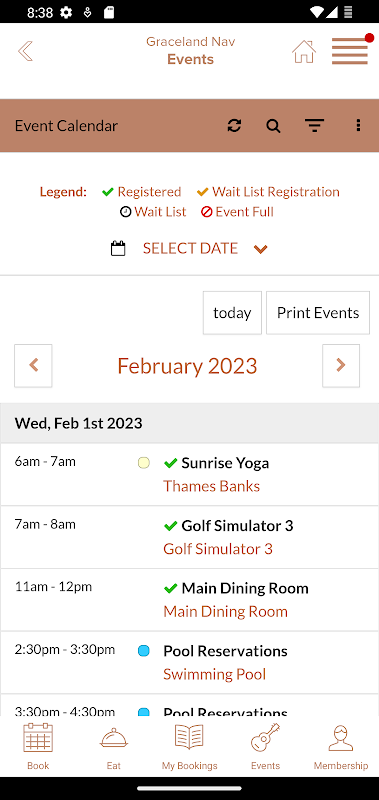Open the event filter icon
The height and width of the screenshot is (800, 379).
click(x=314, y=126)
